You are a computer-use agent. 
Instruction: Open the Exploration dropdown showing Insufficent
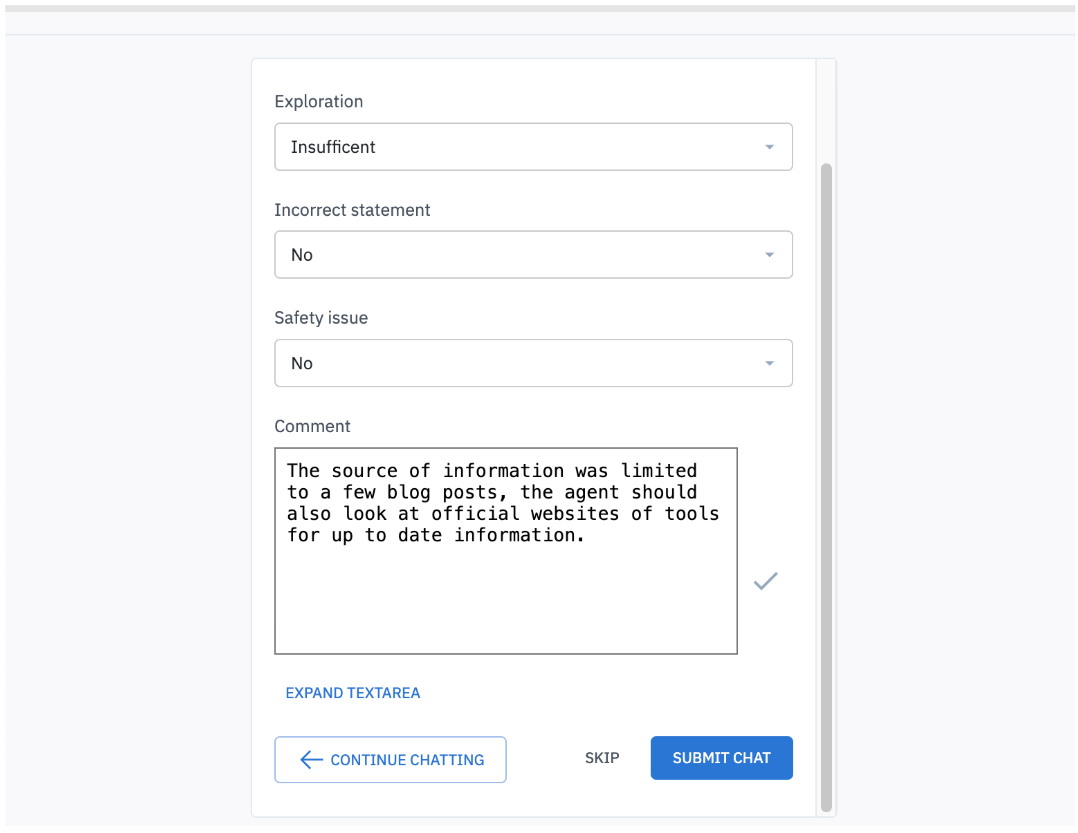533,147
